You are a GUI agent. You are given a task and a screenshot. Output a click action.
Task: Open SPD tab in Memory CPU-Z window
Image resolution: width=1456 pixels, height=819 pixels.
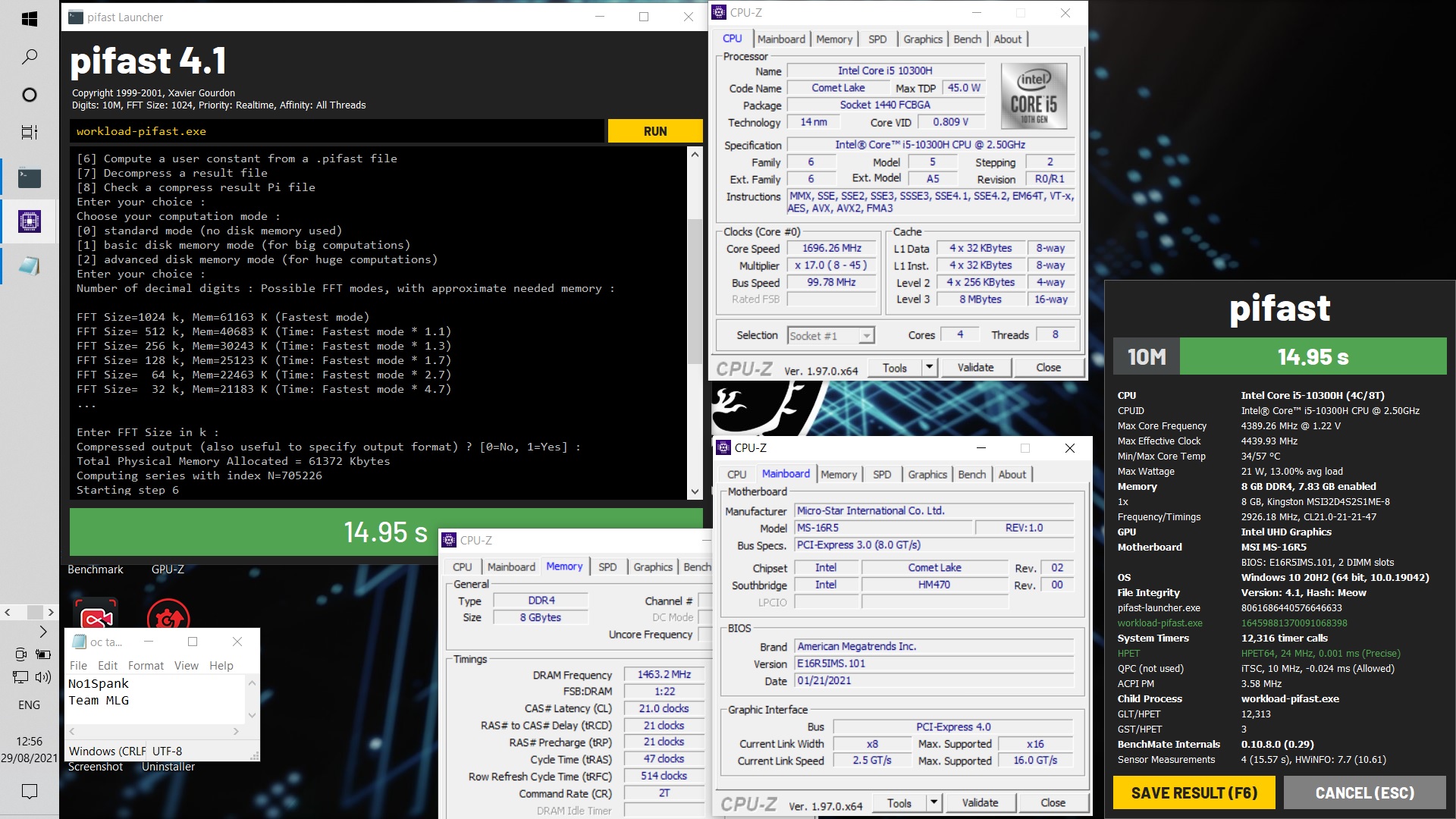click(x=607, y=567)
